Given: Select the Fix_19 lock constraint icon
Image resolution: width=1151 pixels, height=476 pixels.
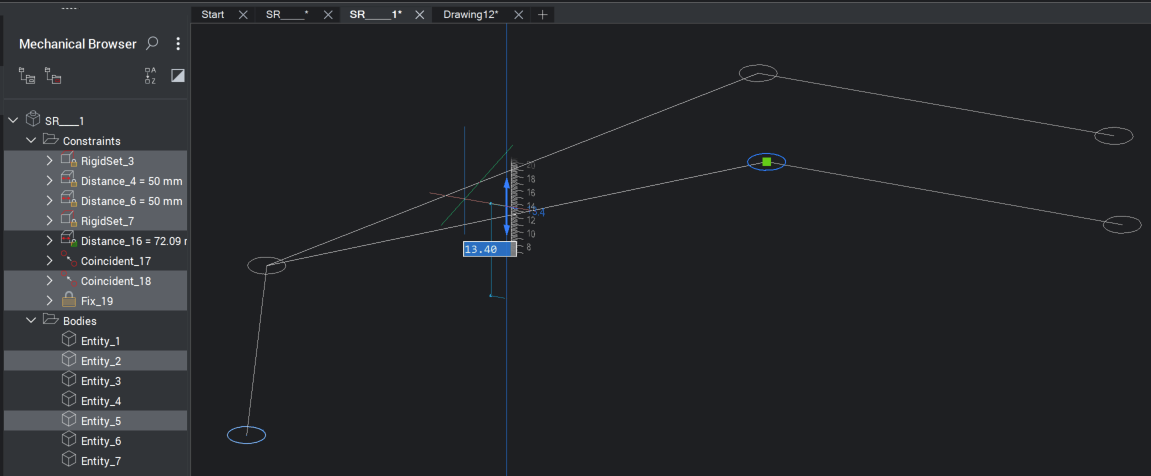Looking at the screenshot, I should point(69,301).
